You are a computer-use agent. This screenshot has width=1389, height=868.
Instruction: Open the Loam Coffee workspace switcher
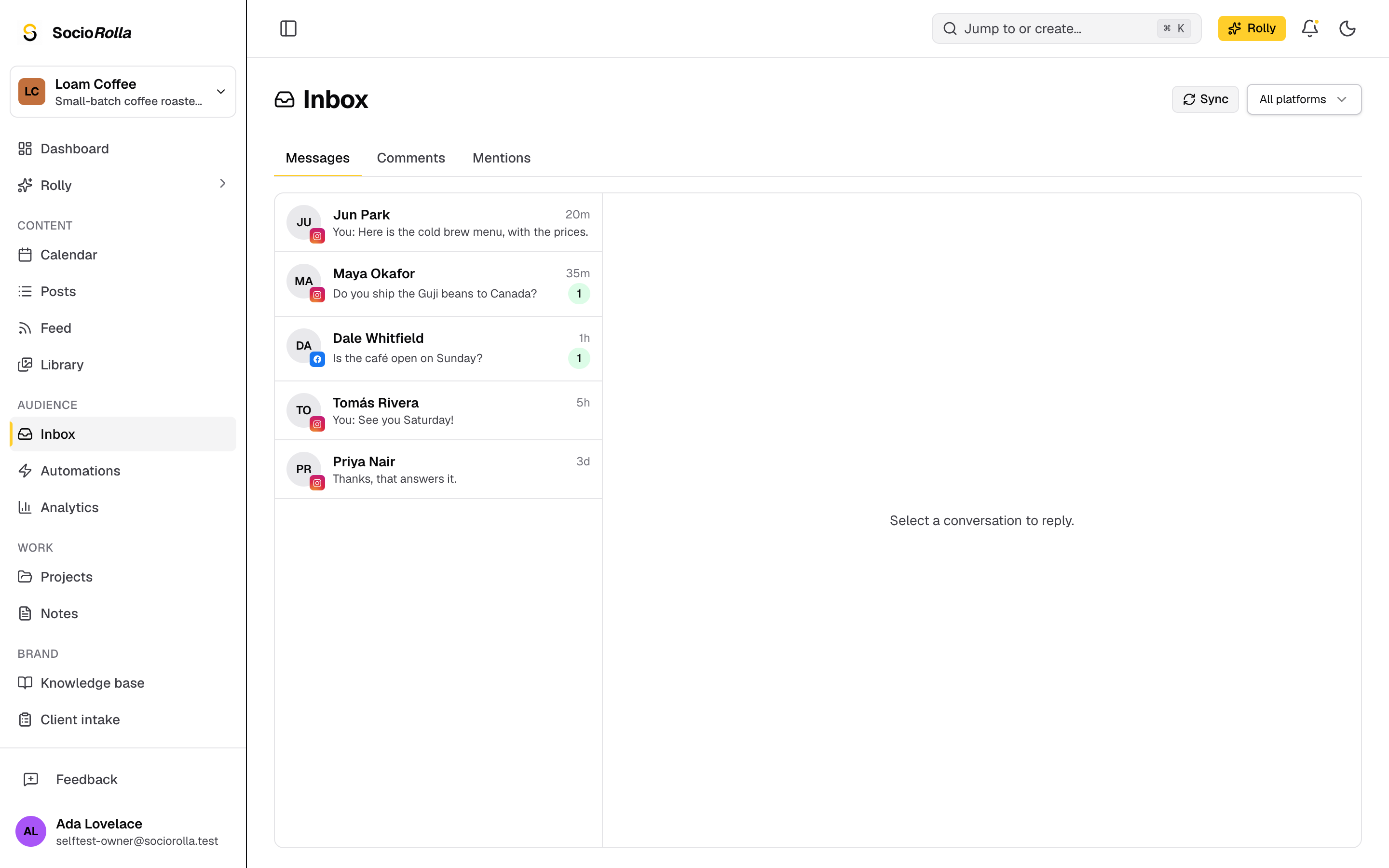(x=123, y=92)
